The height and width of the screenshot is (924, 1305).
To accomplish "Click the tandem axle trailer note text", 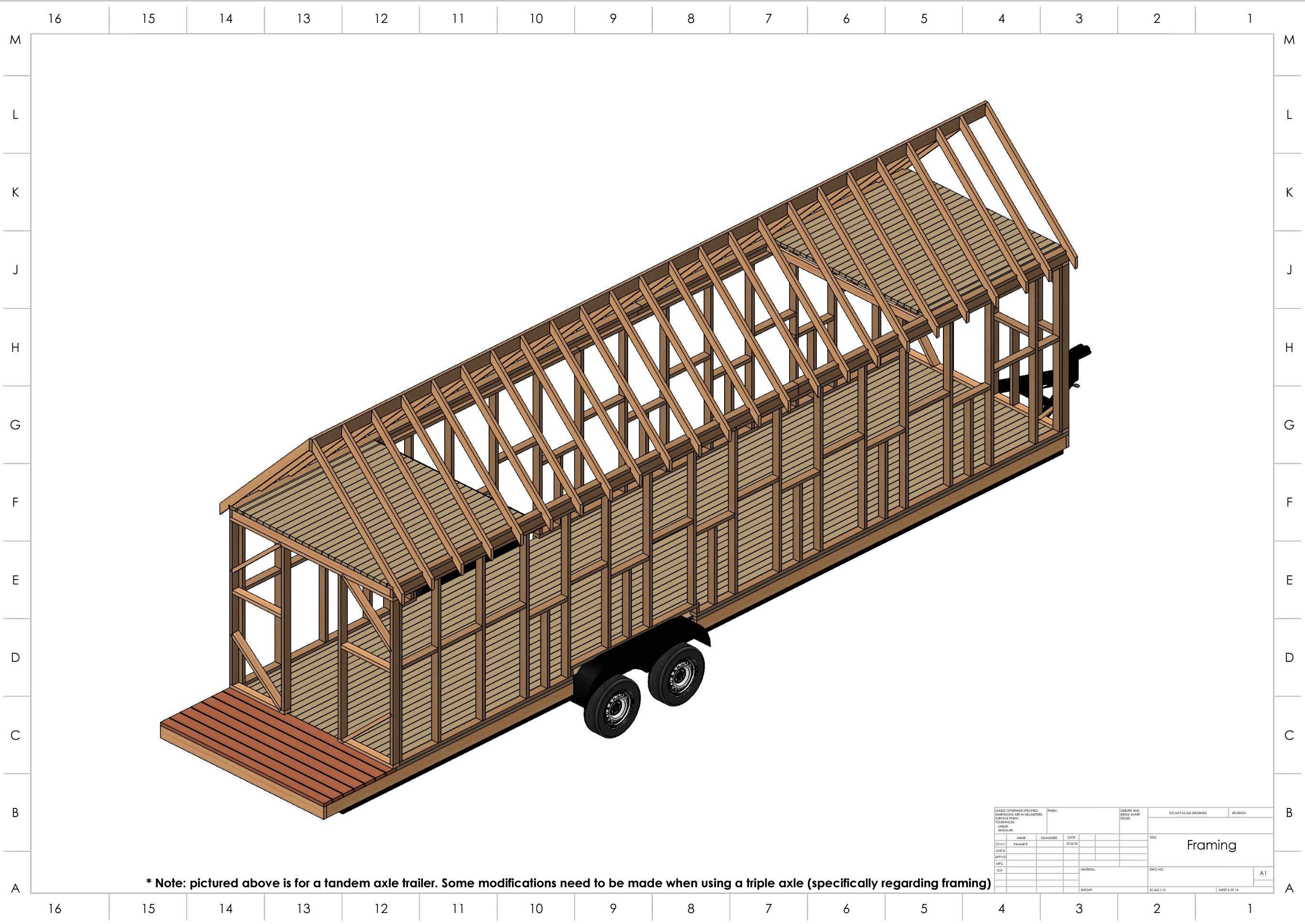I will click(568, 883).
